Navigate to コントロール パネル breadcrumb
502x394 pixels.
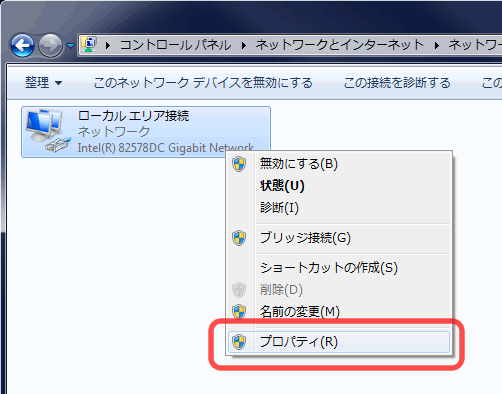(x=176, y=45)
